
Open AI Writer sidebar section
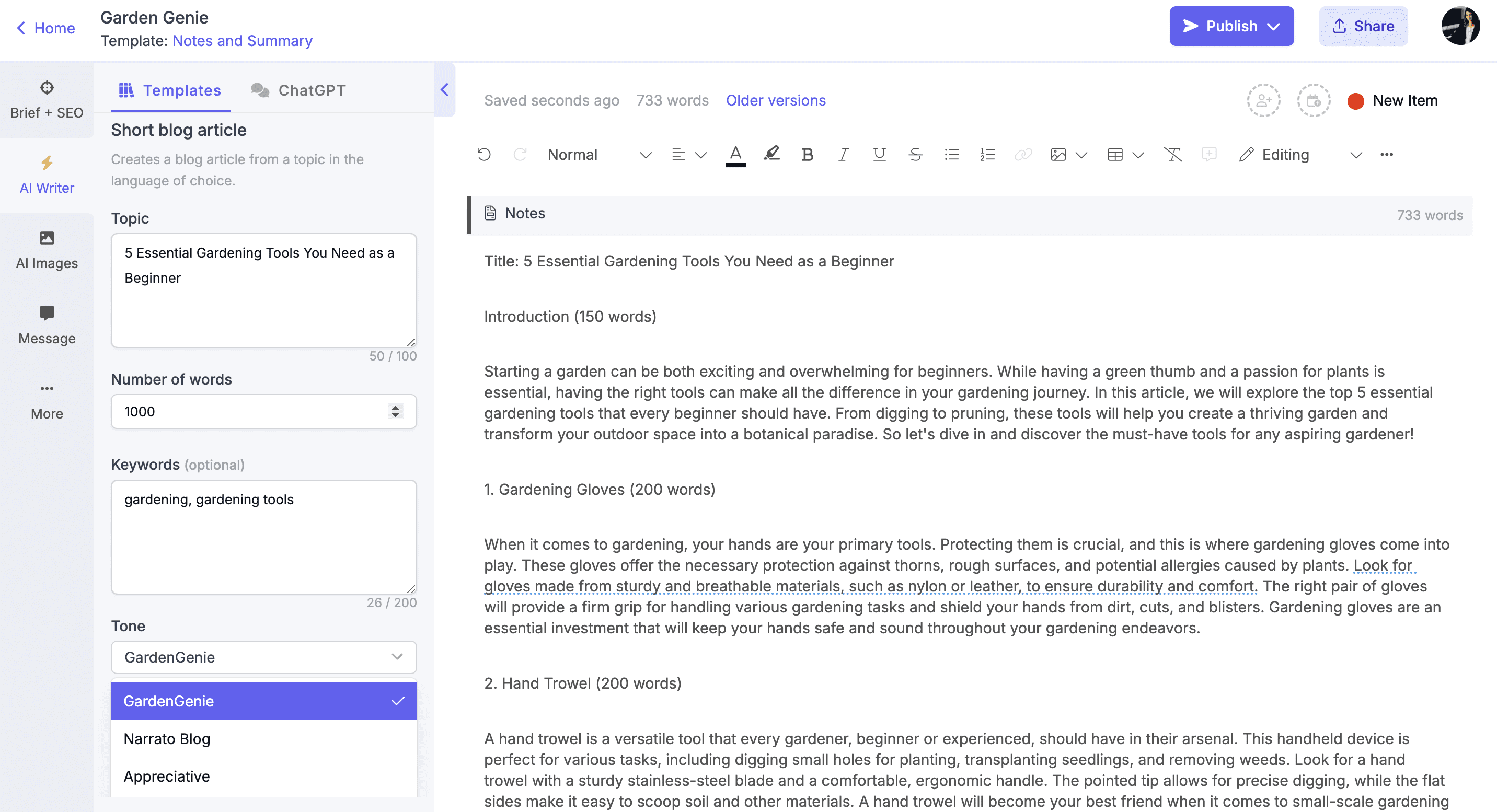(x=47, y=176)
